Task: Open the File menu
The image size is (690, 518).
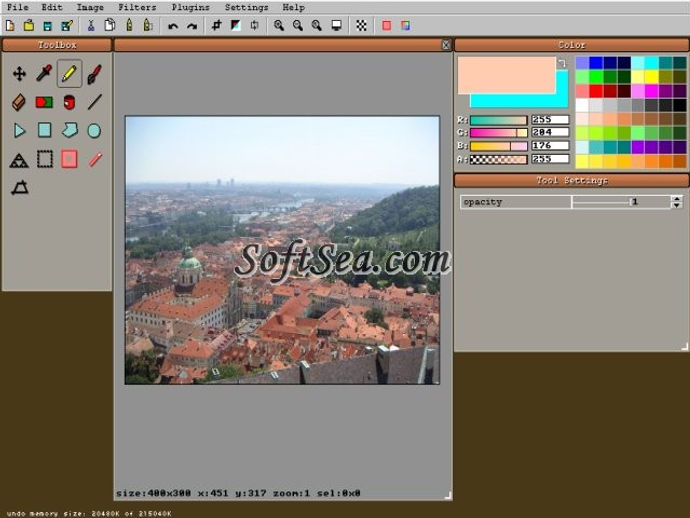Action: click(18, 7)
